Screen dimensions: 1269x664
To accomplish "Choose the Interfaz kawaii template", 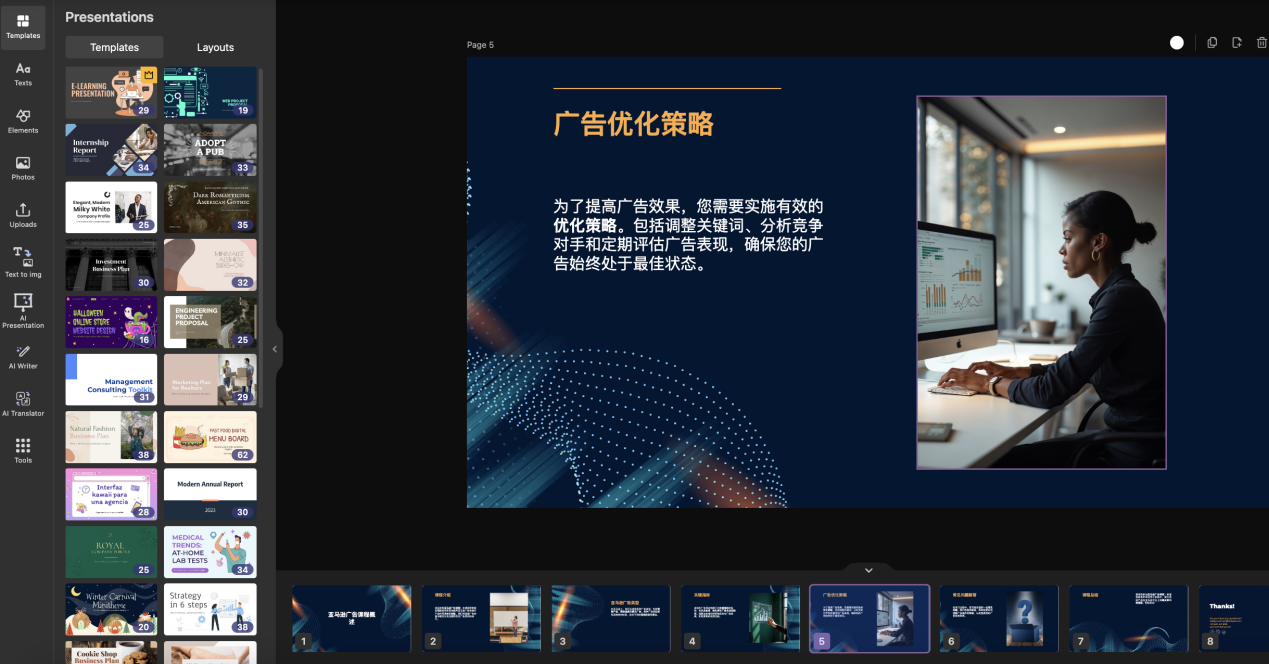I will 111,494.
